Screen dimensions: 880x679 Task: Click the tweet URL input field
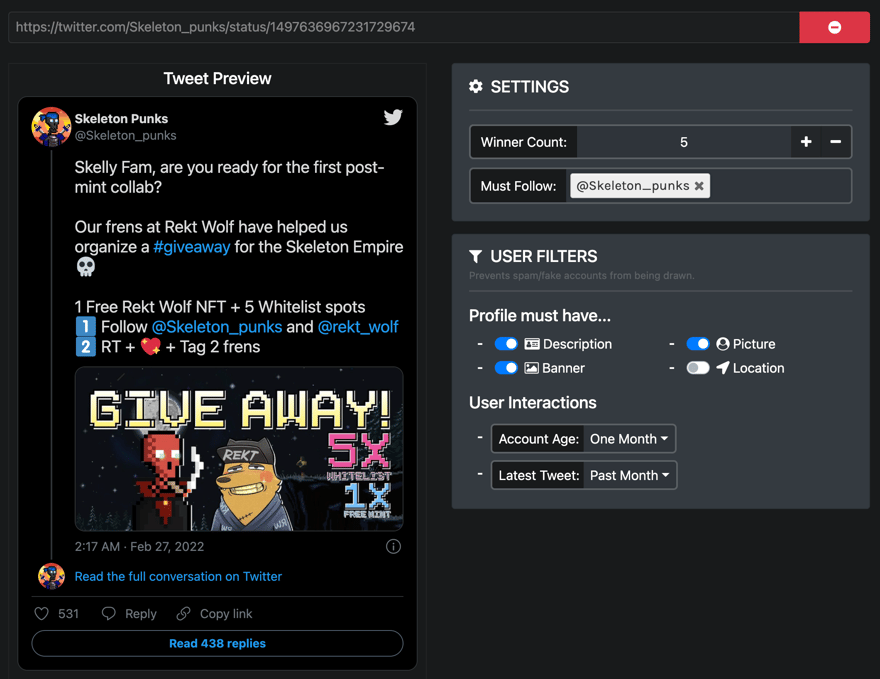pos(404,27)
